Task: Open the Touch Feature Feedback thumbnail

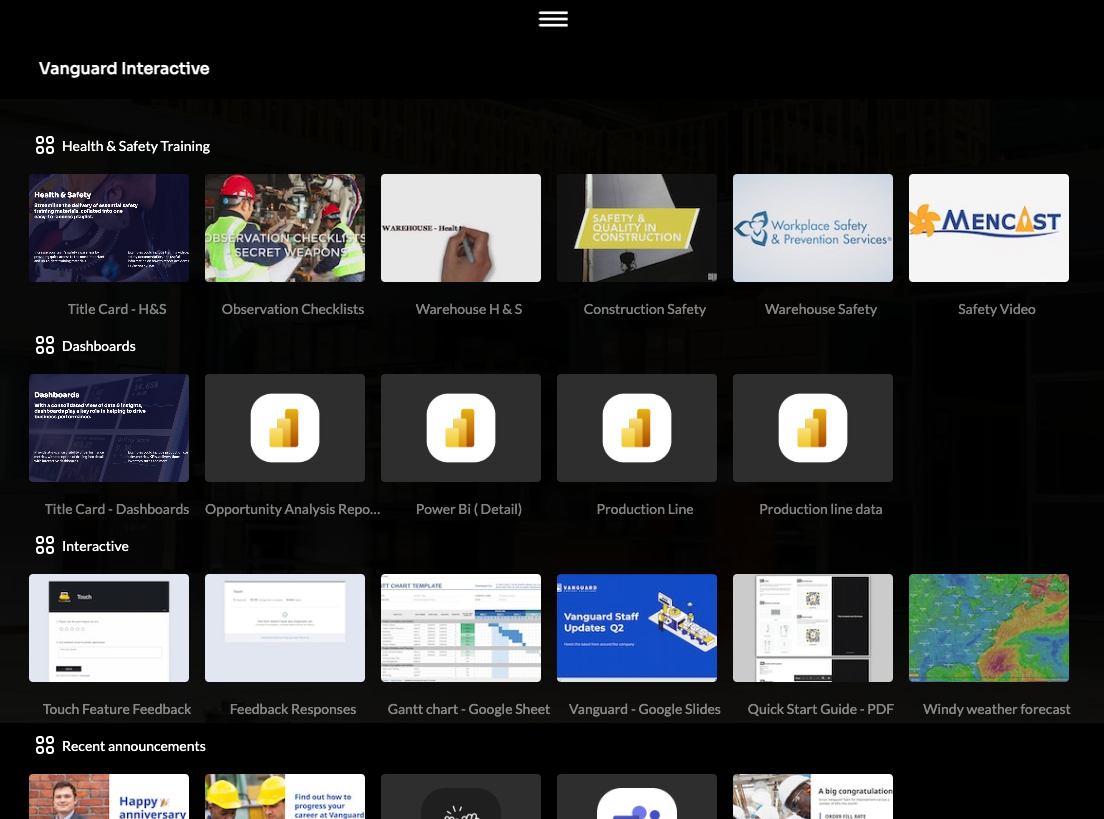Action: 109,628
